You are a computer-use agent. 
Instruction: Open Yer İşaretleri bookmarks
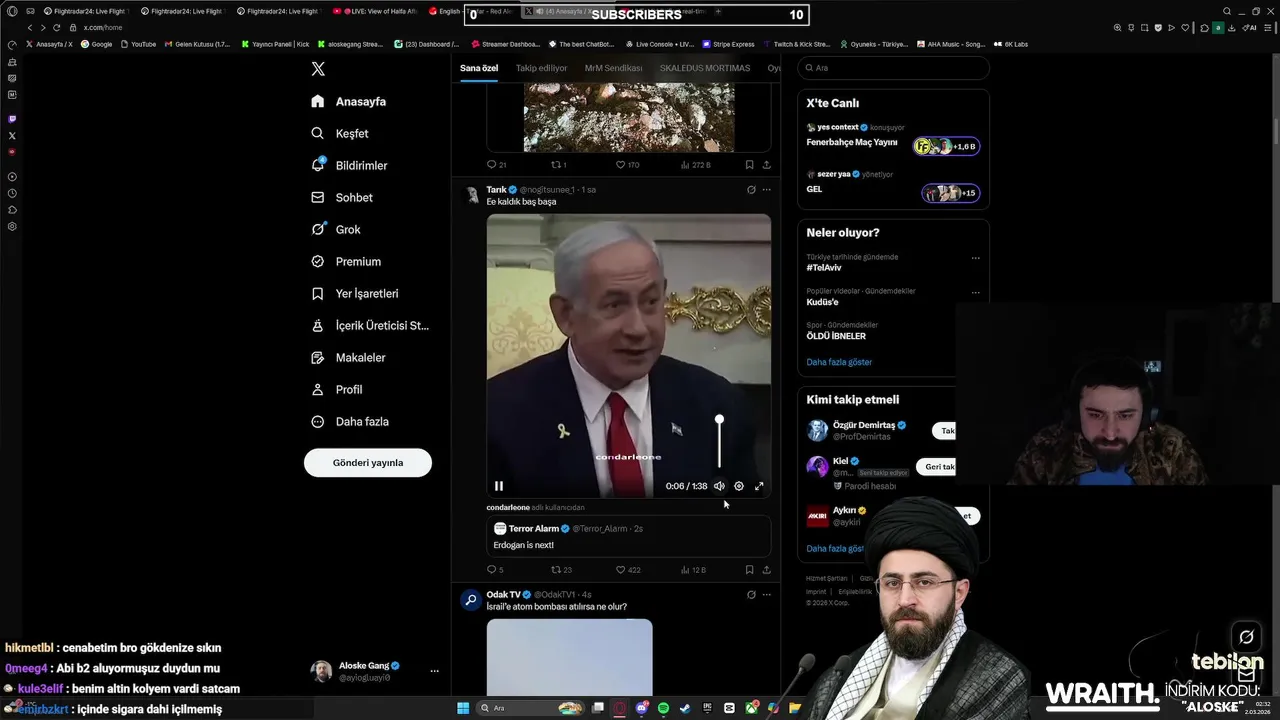[354, 293]
